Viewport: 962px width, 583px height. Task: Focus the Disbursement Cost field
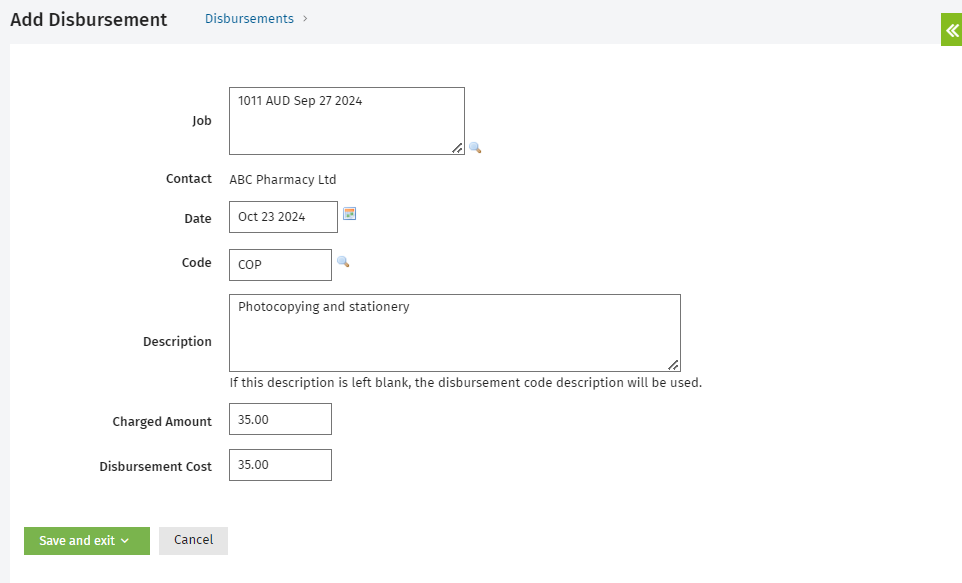(x=280, y=465)
